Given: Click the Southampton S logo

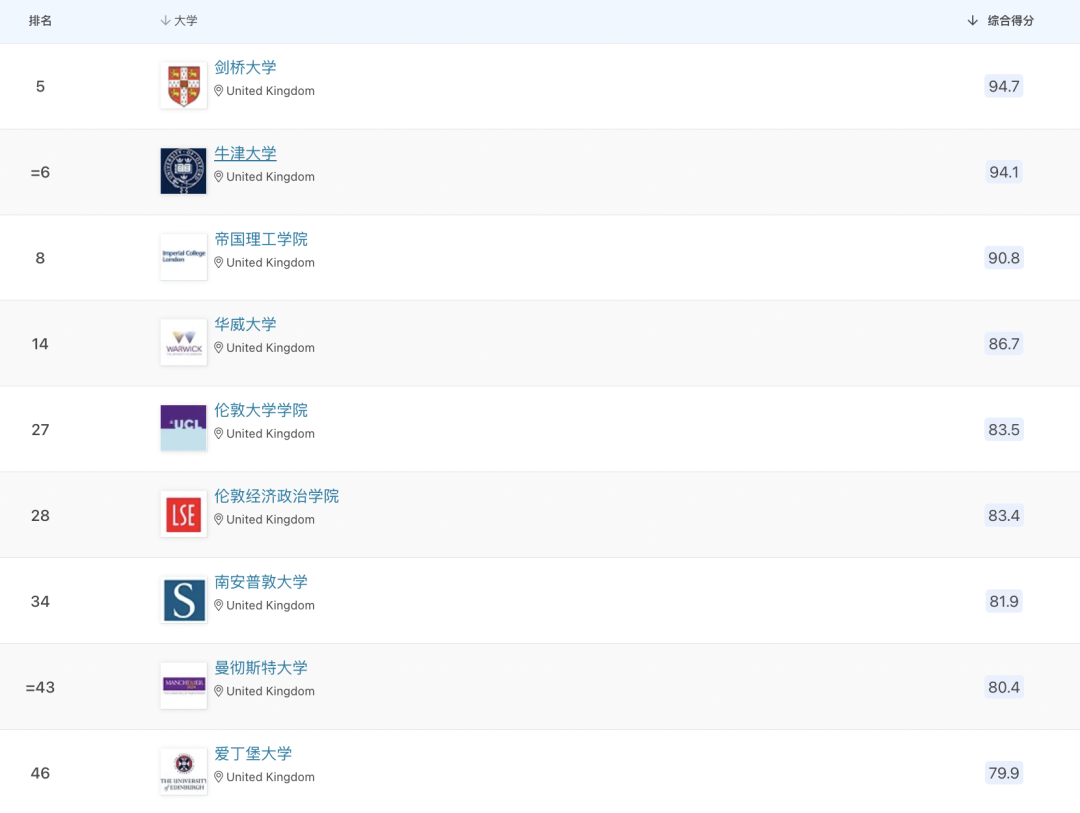Looking at the screenshot, I should click(184, 600).
